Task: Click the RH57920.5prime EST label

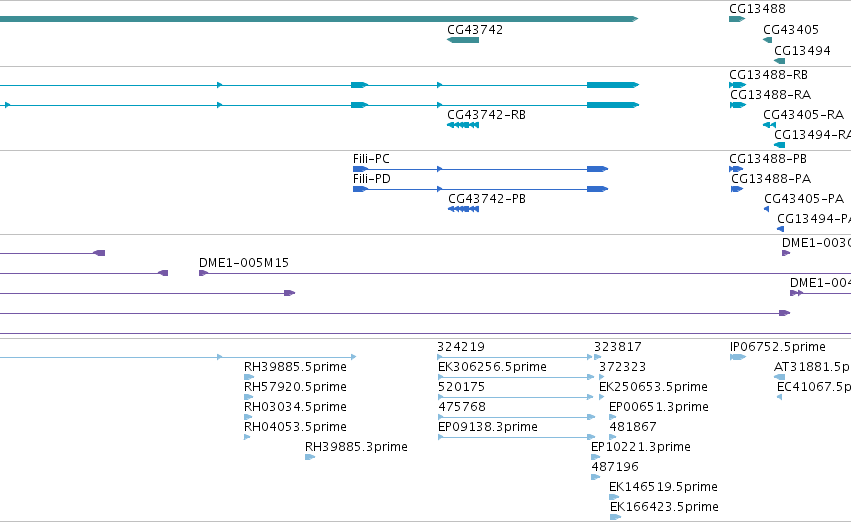Action: pos(295,387)
